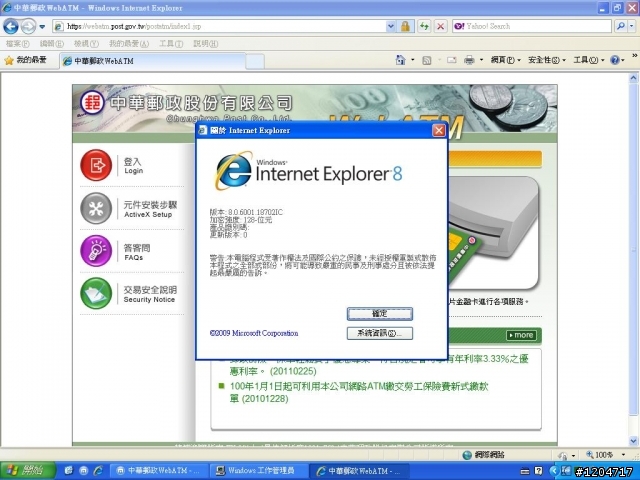The height and width of the screenshot is (480, 640).
Task: Open the 編輯(E) menu
Action: coord(51,43)
